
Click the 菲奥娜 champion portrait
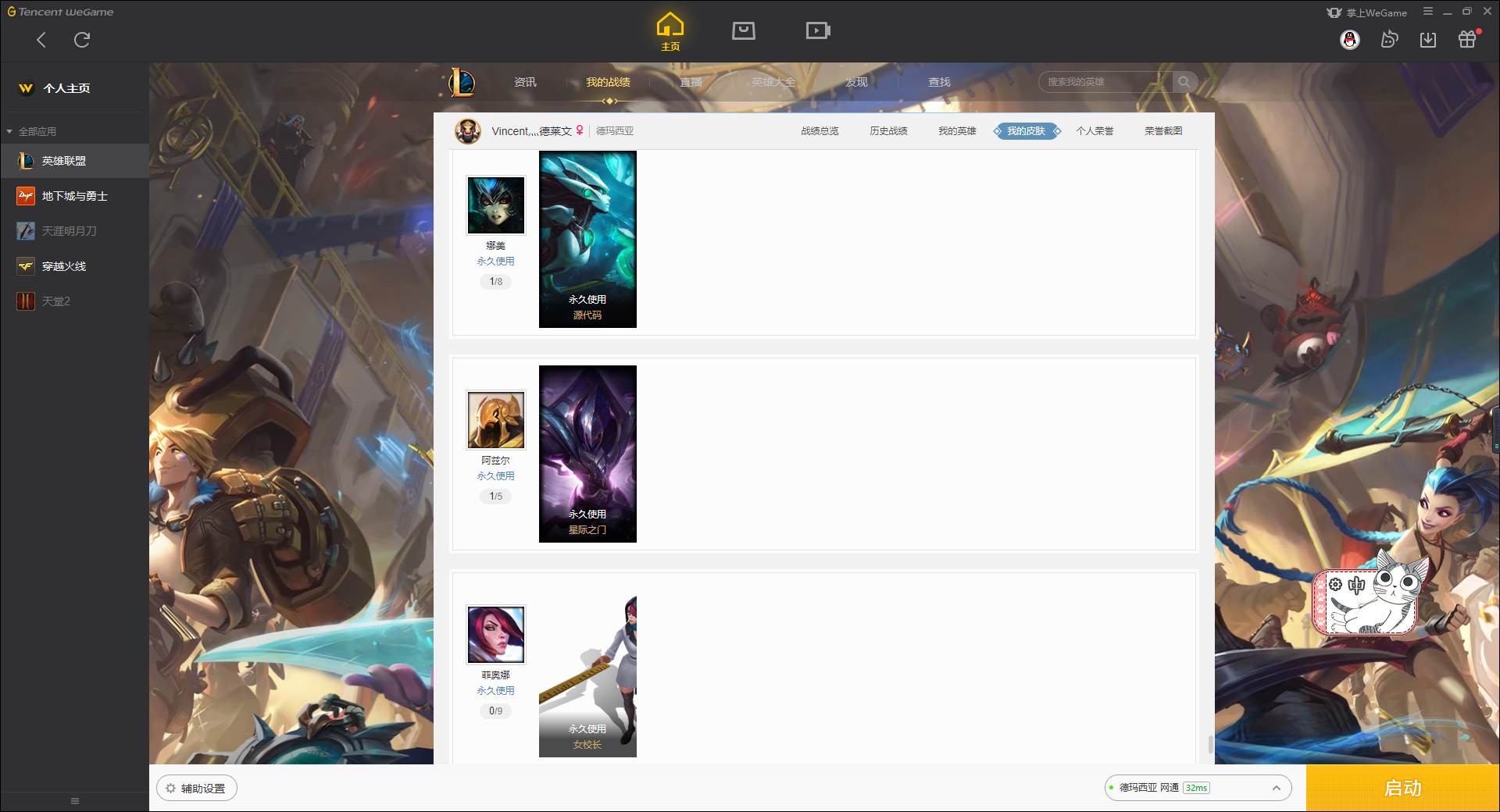496,635
